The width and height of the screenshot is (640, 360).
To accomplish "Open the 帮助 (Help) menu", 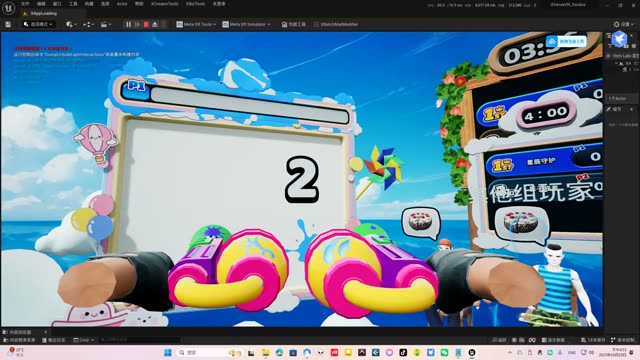I will coord(139,4).
